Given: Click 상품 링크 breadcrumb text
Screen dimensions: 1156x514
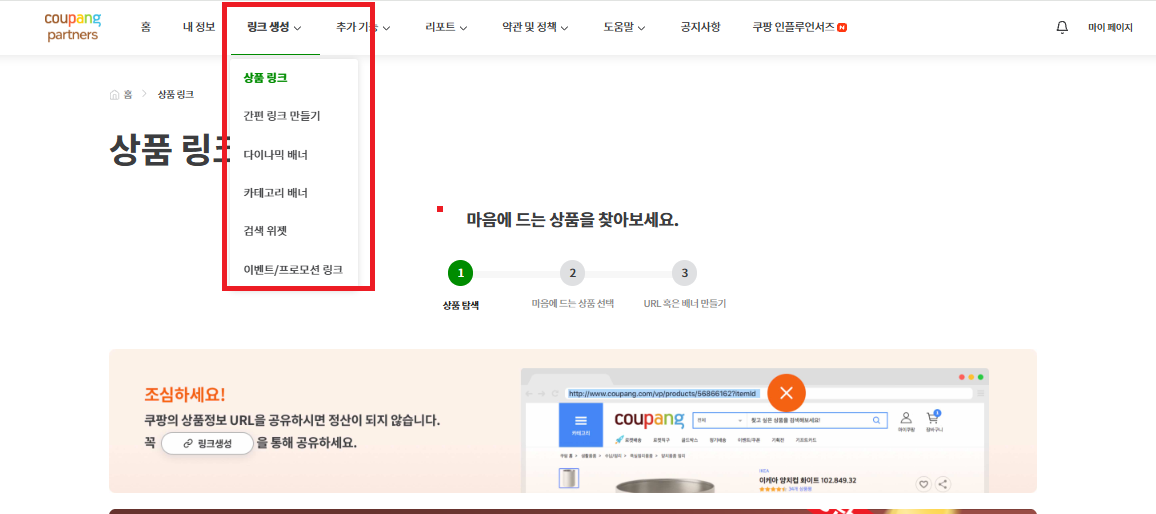Looking at the screenshot, I should (175, 94).
